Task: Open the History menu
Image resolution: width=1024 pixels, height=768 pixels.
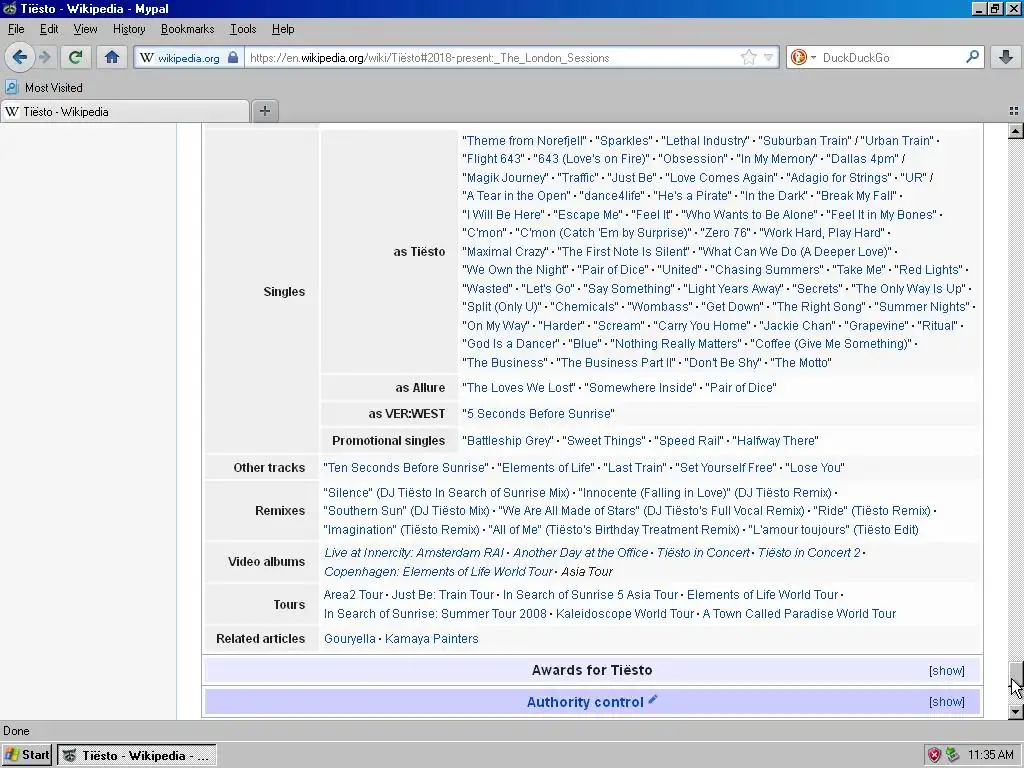Action: click(x=129, y=29)
